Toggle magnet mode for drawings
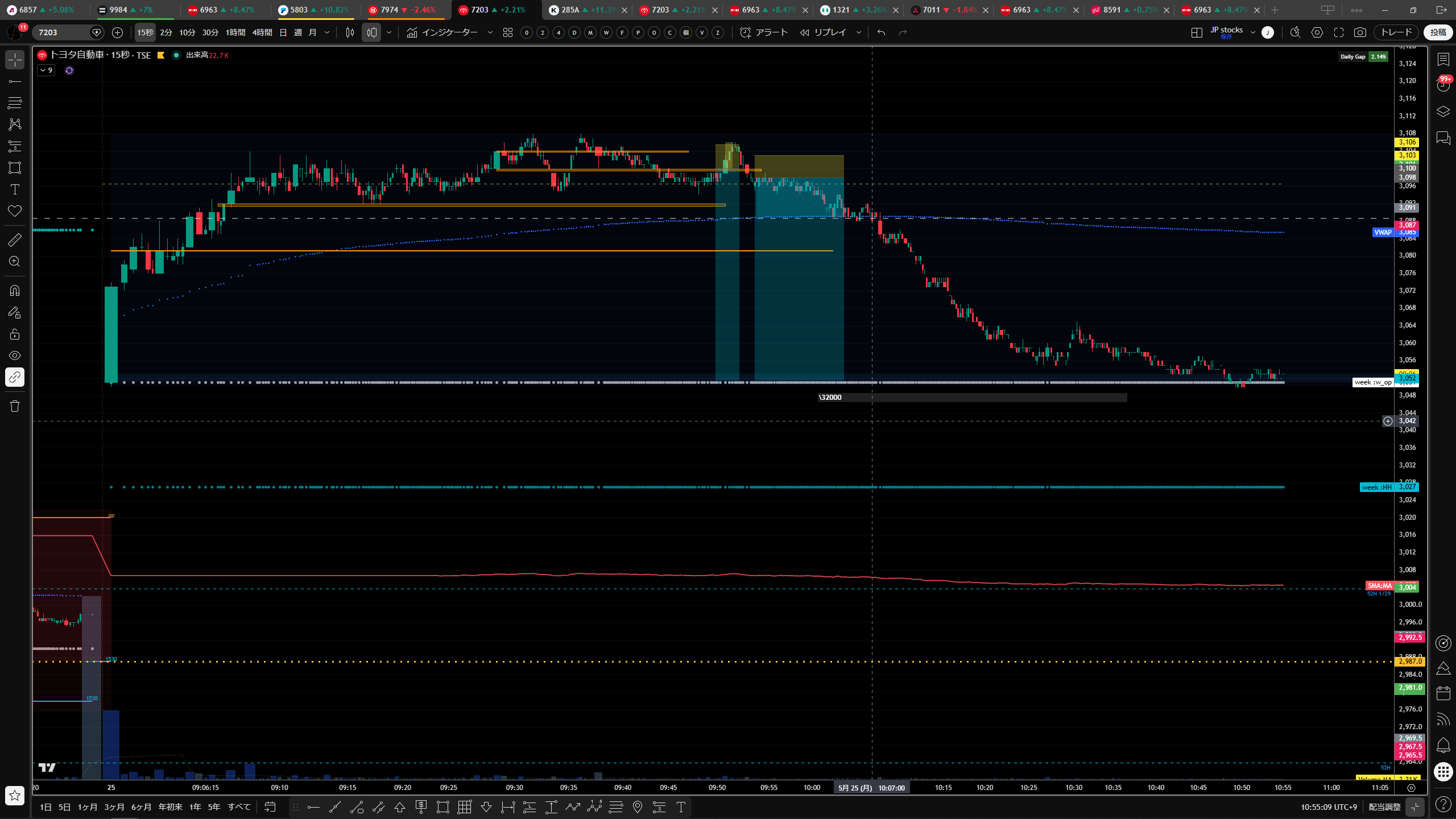 pyautogui.click(x=15, y=291)
